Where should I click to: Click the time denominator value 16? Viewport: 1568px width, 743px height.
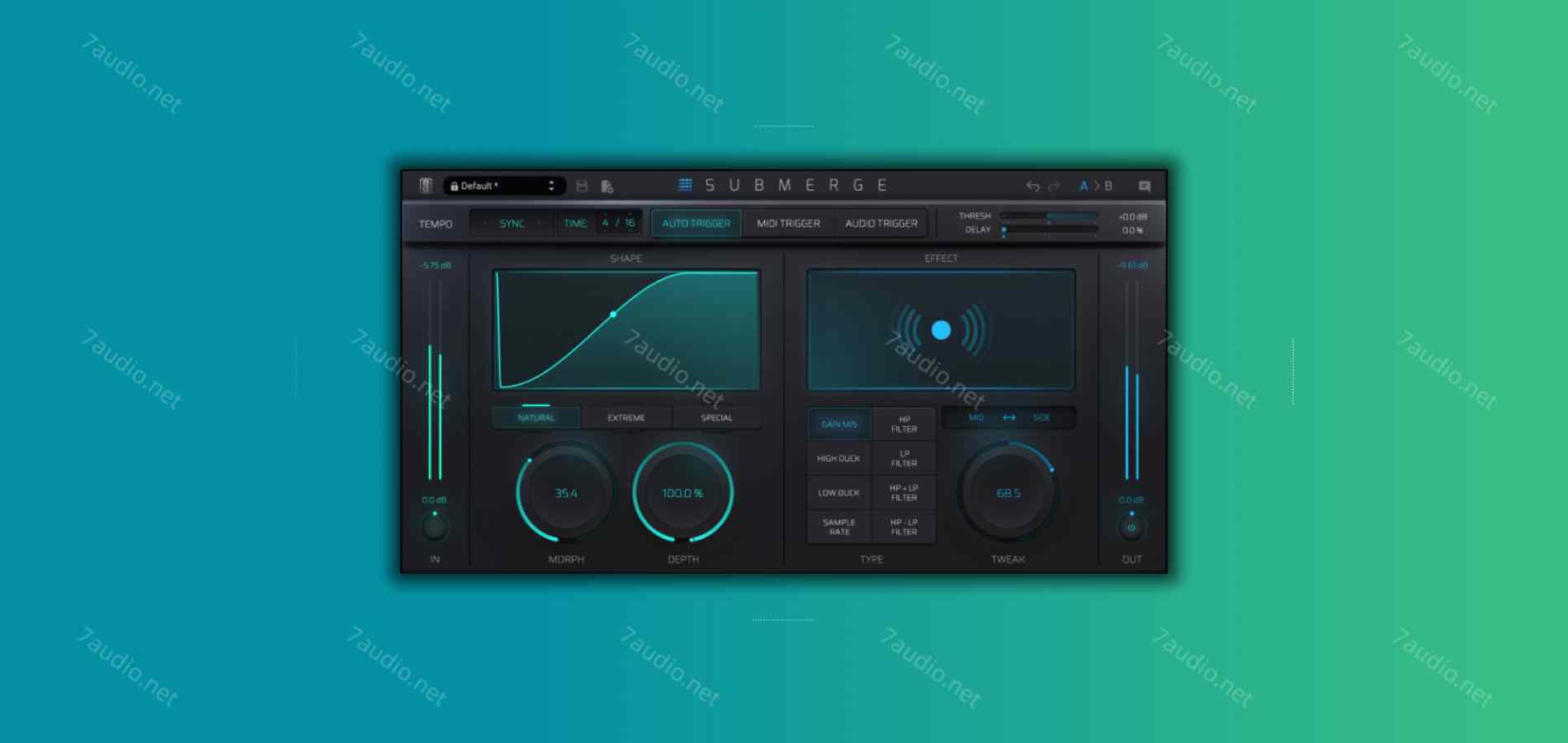tap(630, 223)
